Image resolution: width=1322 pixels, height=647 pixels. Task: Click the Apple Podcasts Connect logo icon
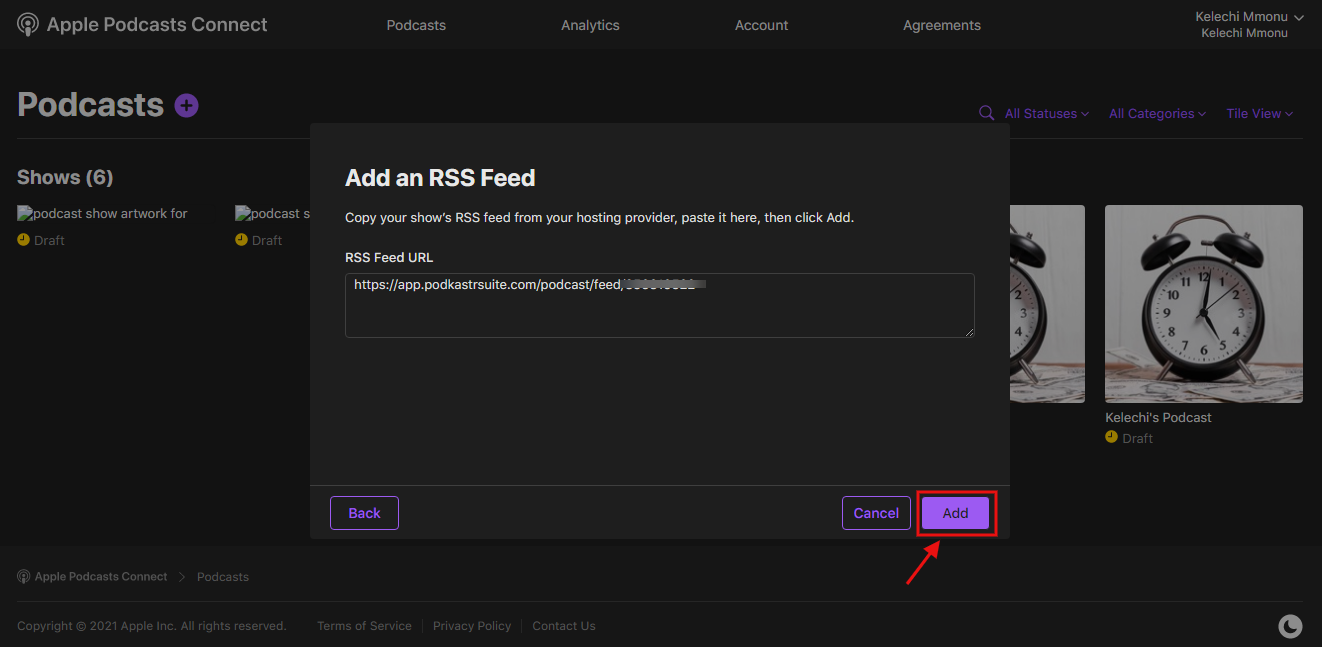[x=28, y=25]
